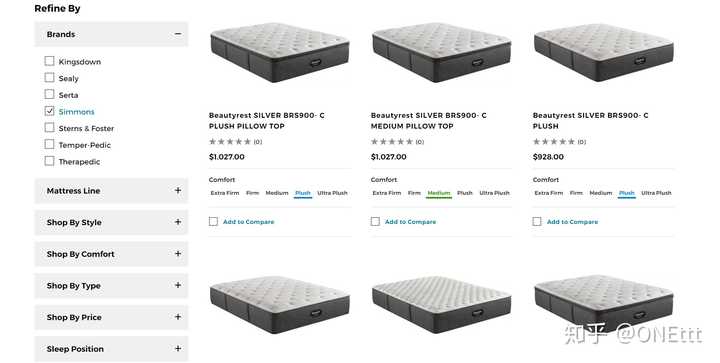Enable the Temper-Pedic brand filter
This screenshot has height=363, width=720.
click(50, 145)
